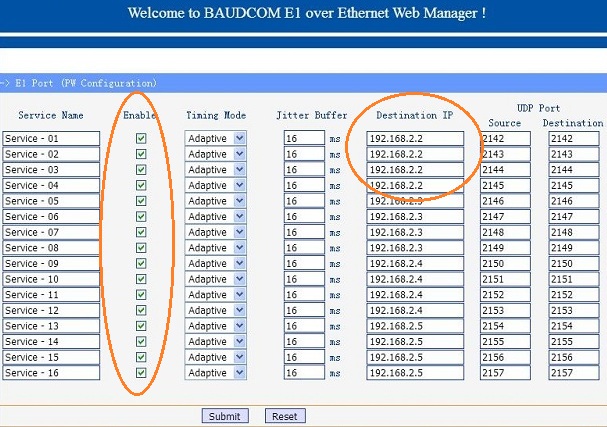Open Timing Mode dropdown for Service - 08

(x=215, y=248)
